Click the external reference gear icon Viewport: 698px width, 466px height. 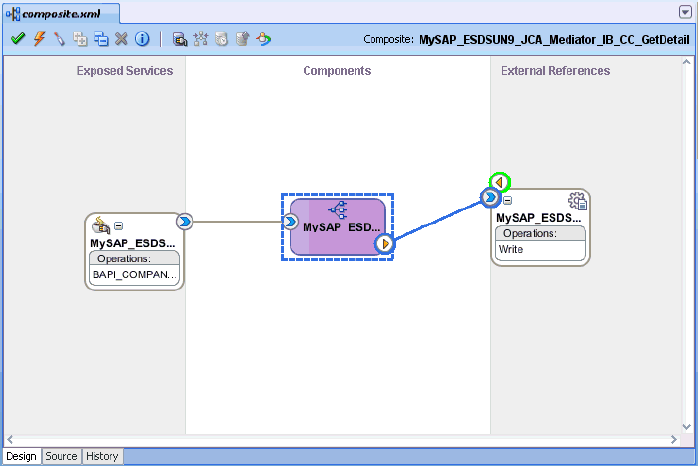pyautogui.click(x=578, y=201)
